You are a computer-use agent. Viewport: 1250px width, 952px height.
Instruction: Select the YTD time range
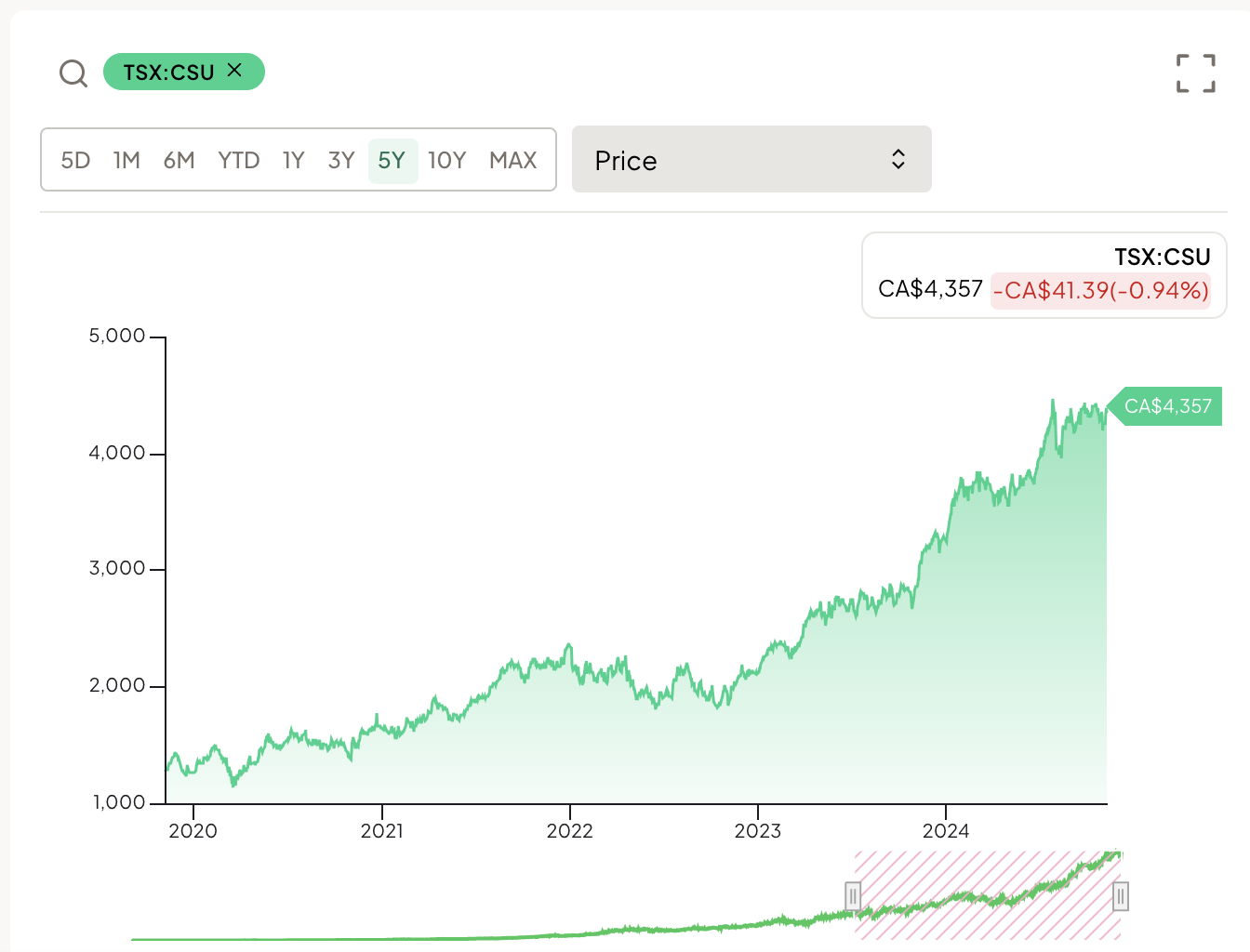[x=239, y=161]
